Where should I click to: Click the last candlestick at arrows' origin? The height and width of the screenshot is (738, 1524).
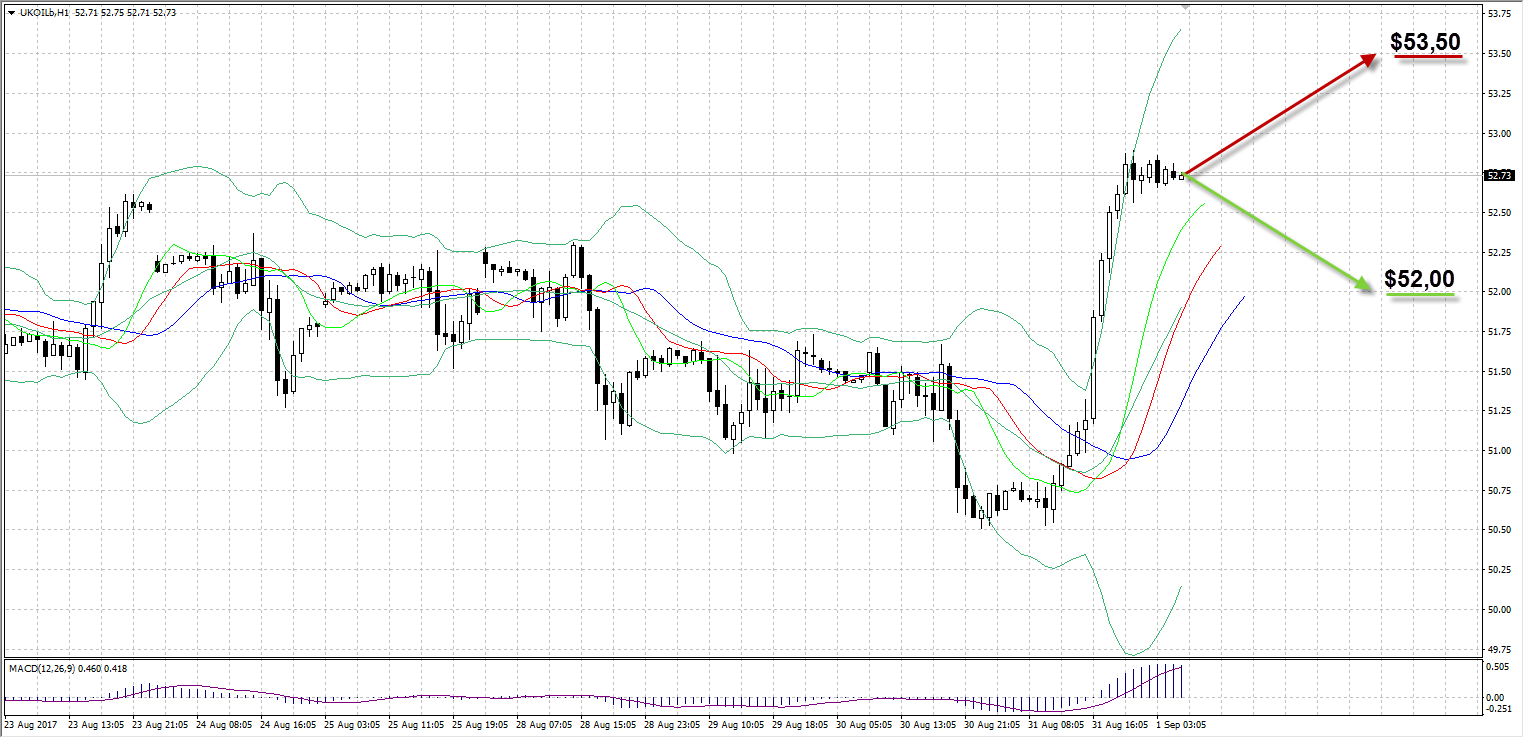(1182, 176)
